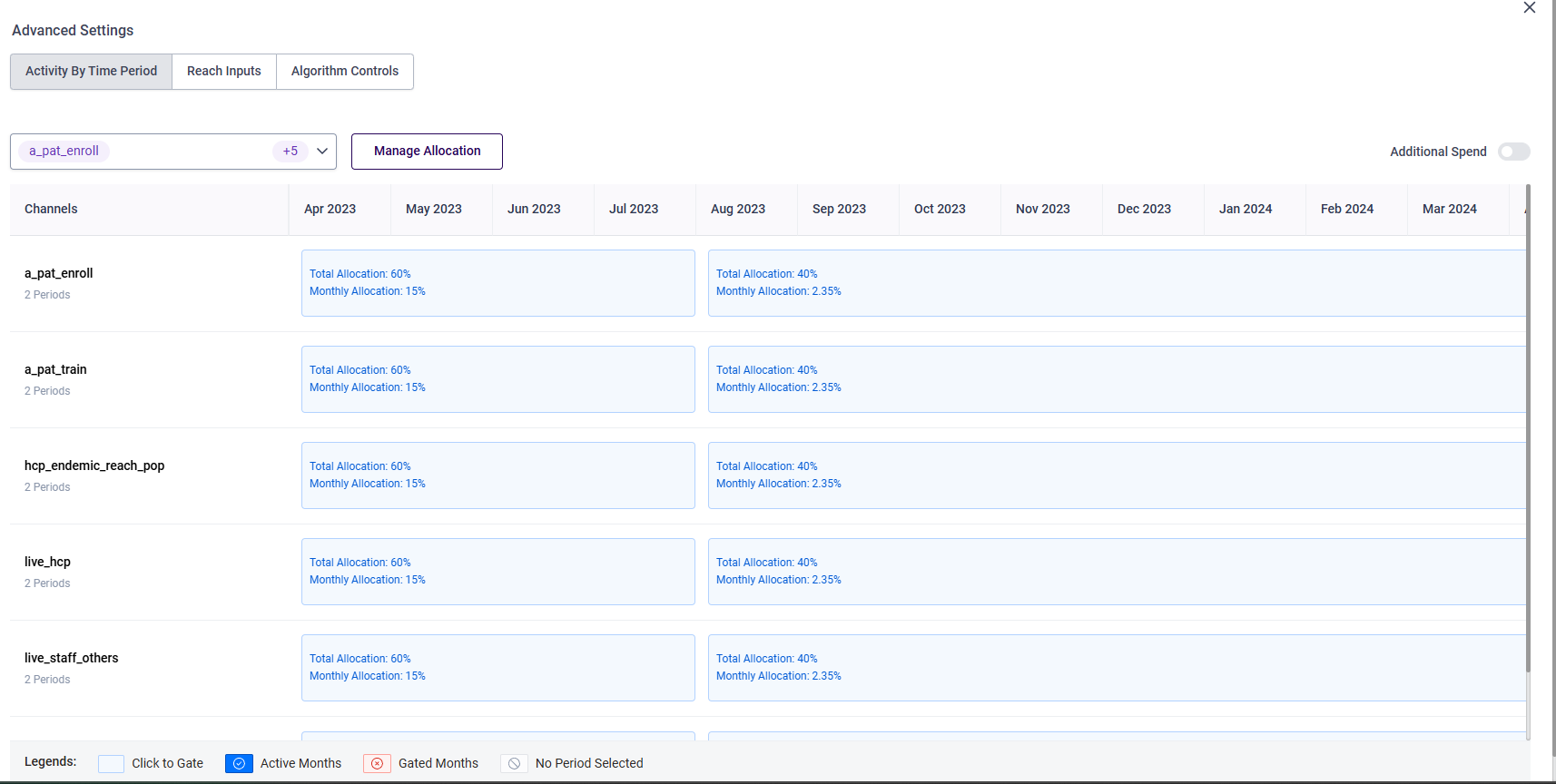Click the No Period Selected legend icon

(514, 764)
